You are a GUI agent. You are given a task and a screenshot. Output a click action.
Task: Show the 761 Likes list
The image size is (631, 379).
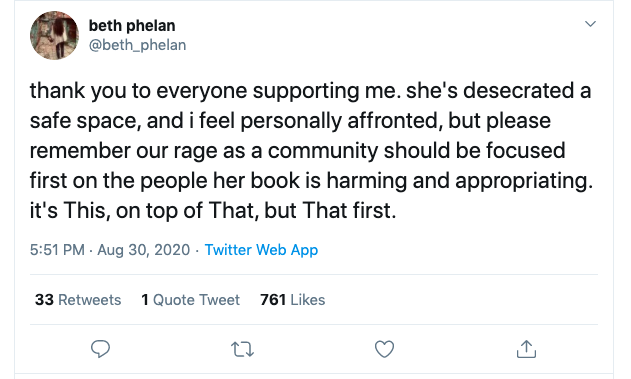point(293,300)
